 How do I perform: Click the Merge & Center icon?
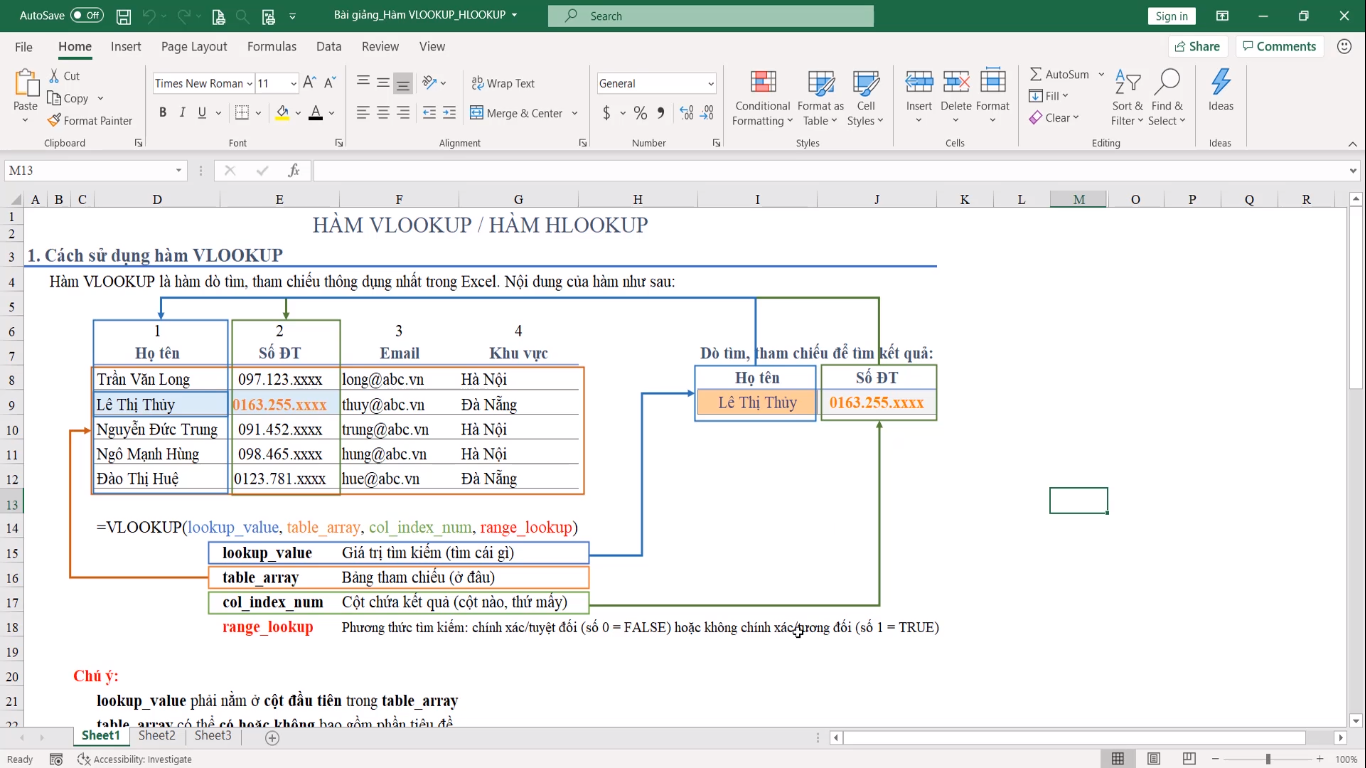[477, 113]
